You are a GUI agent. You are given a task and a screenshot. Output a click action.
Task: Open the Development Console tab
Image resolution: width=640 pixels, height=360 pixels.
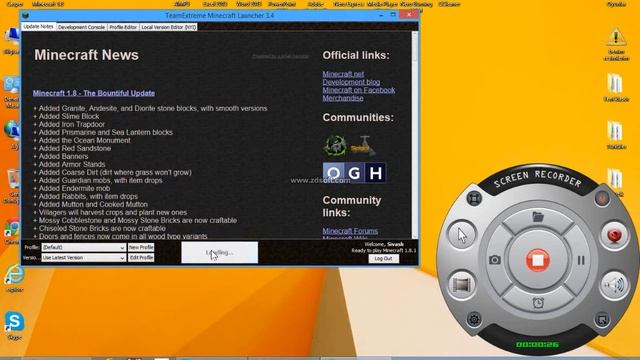(x=81, y=27)
